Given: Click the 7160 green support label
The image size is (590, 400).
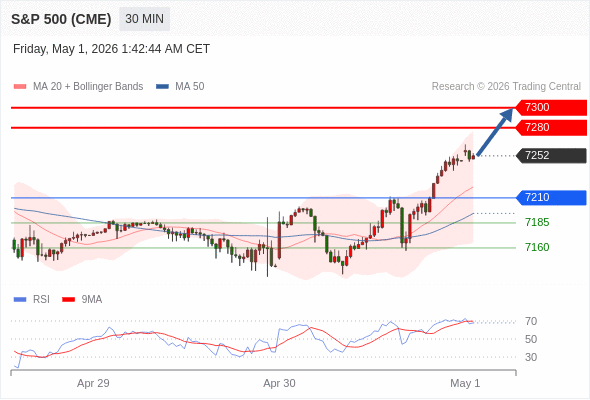Looking at the screenshot, I should click(x=537, y=247).
